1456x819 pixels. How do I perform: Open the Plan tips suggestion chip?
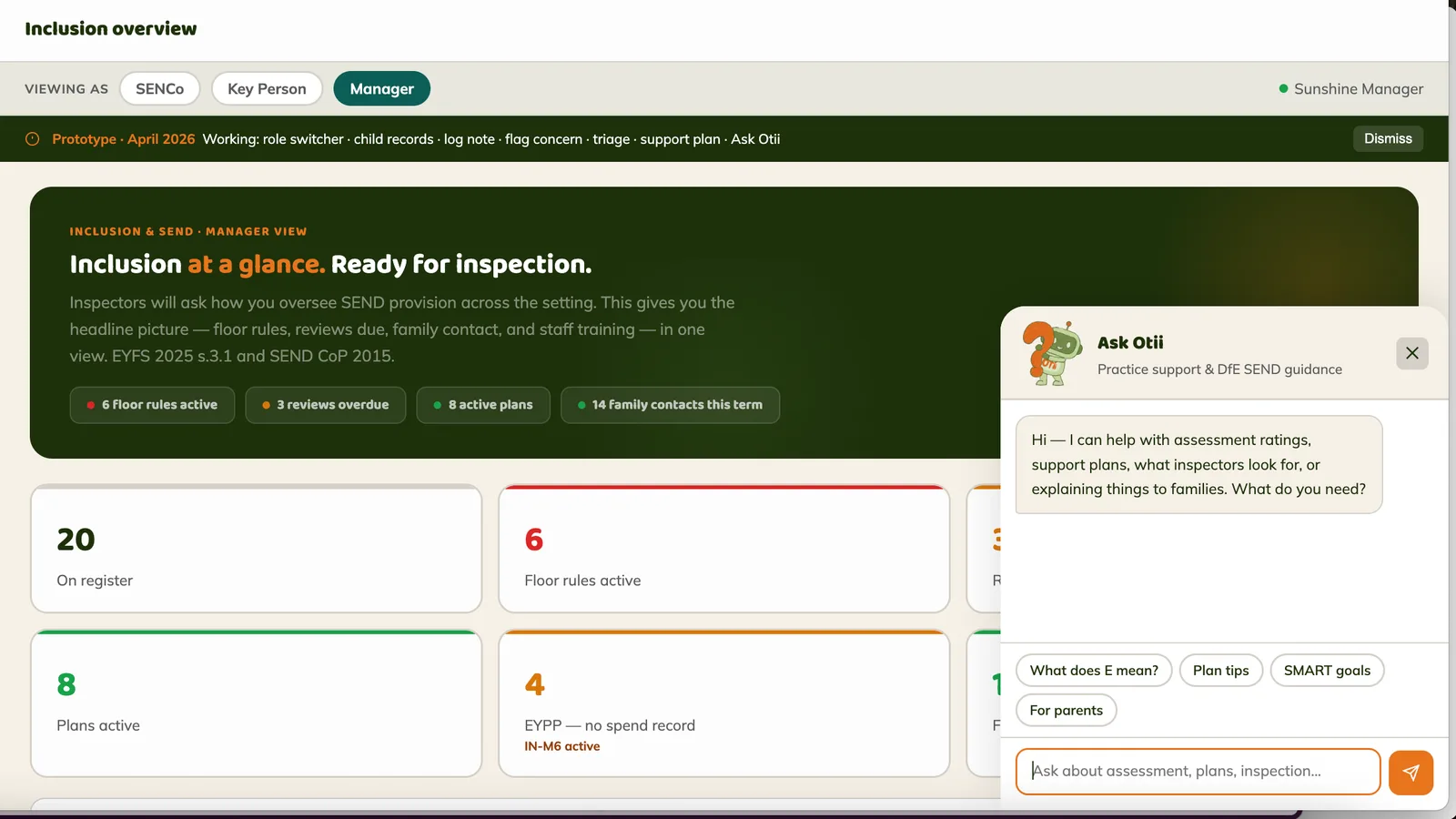tap(1220, 670)
